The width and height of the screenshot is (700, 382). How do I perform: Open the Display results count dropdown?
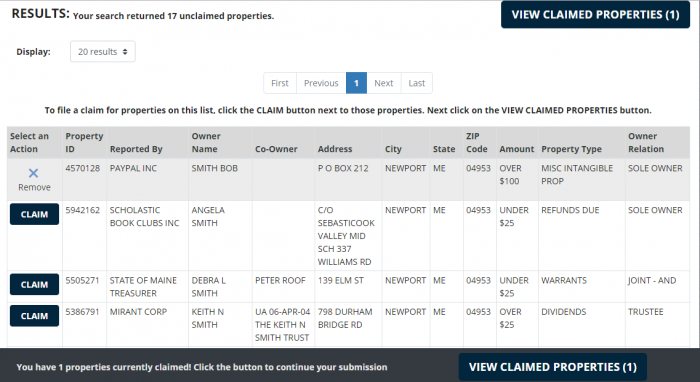[x=103, y=52]
